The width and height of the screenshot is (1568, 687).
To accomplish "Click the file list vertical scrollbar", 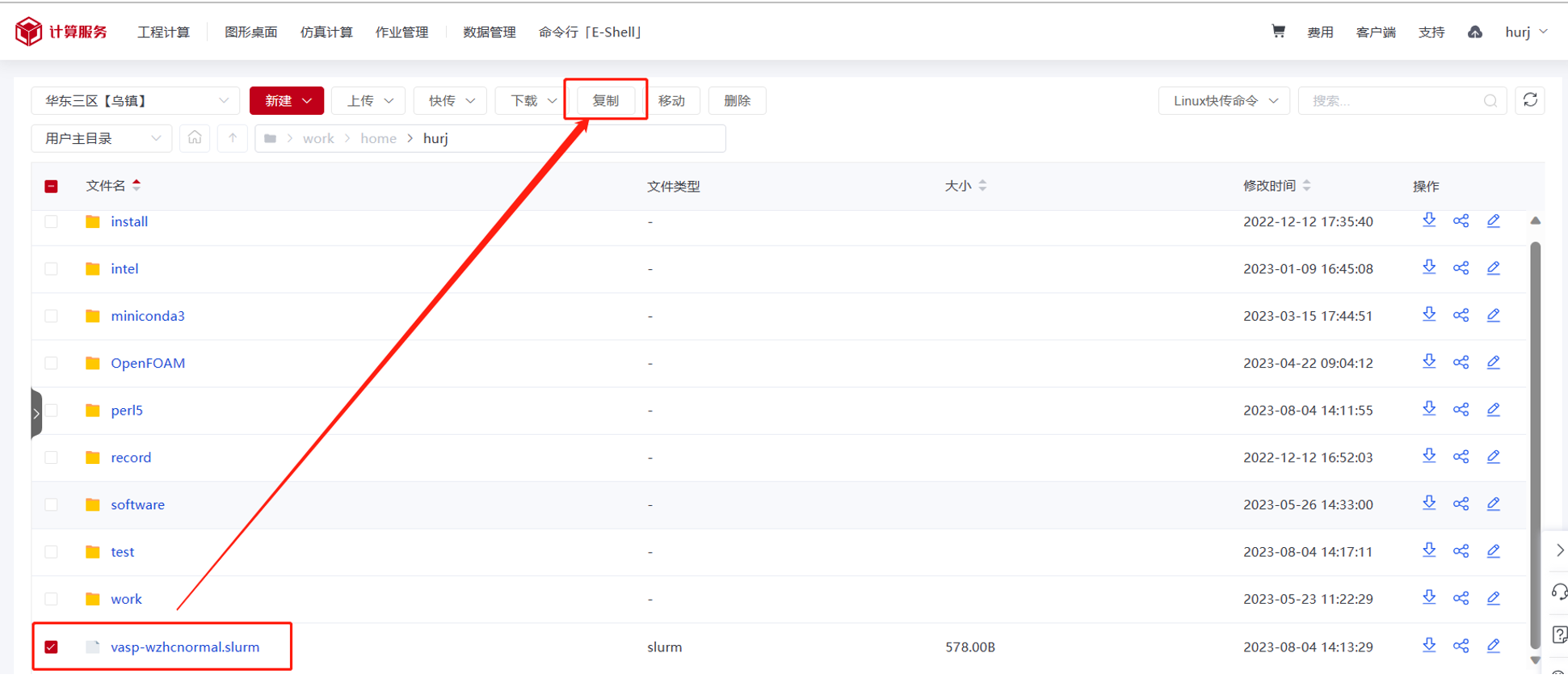I will (1535, 445).
